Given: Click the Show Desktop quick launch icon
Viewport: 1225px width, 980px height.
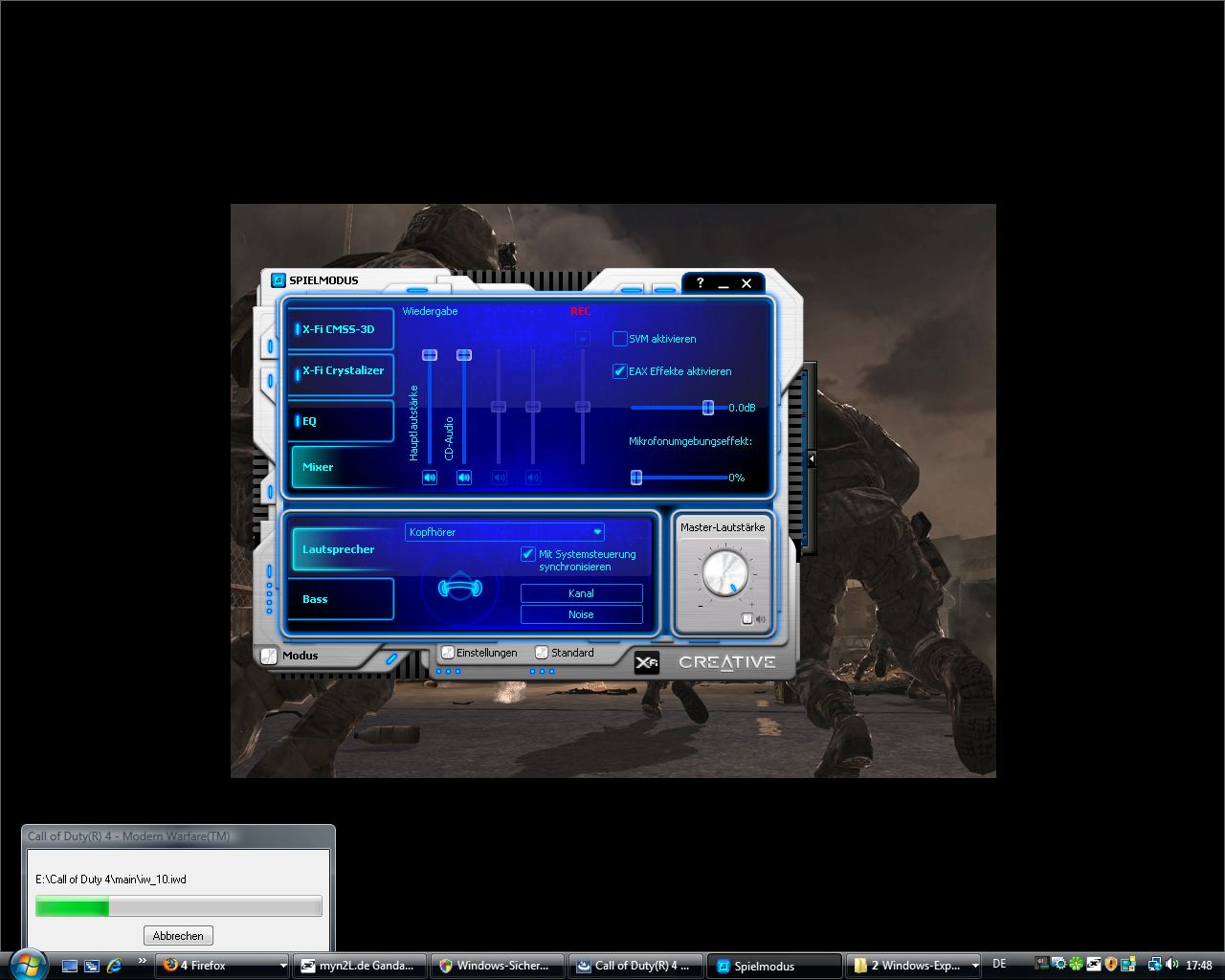Looking at the screenshot, I should pos(70,966).
